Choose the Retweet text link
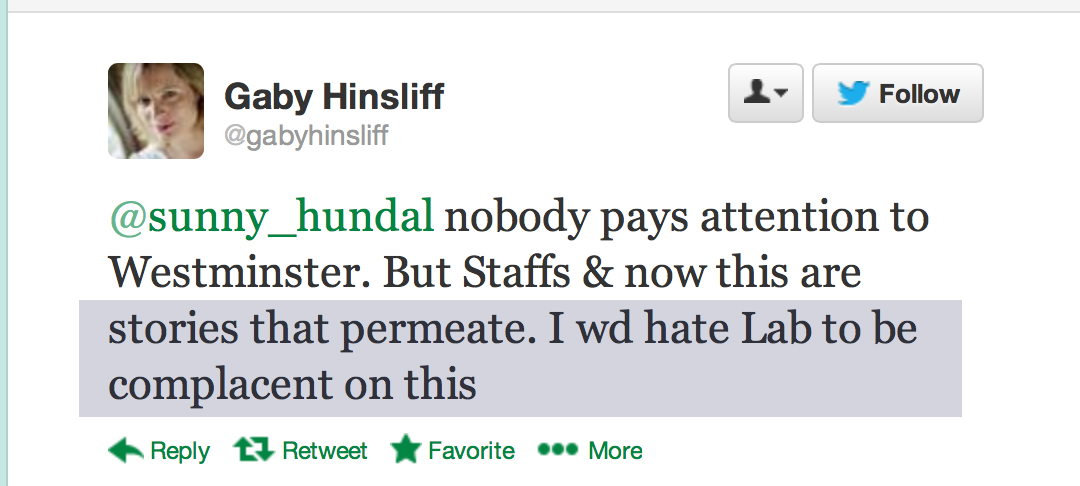Viewport: 1080px width, 486px height. point(325,451)
